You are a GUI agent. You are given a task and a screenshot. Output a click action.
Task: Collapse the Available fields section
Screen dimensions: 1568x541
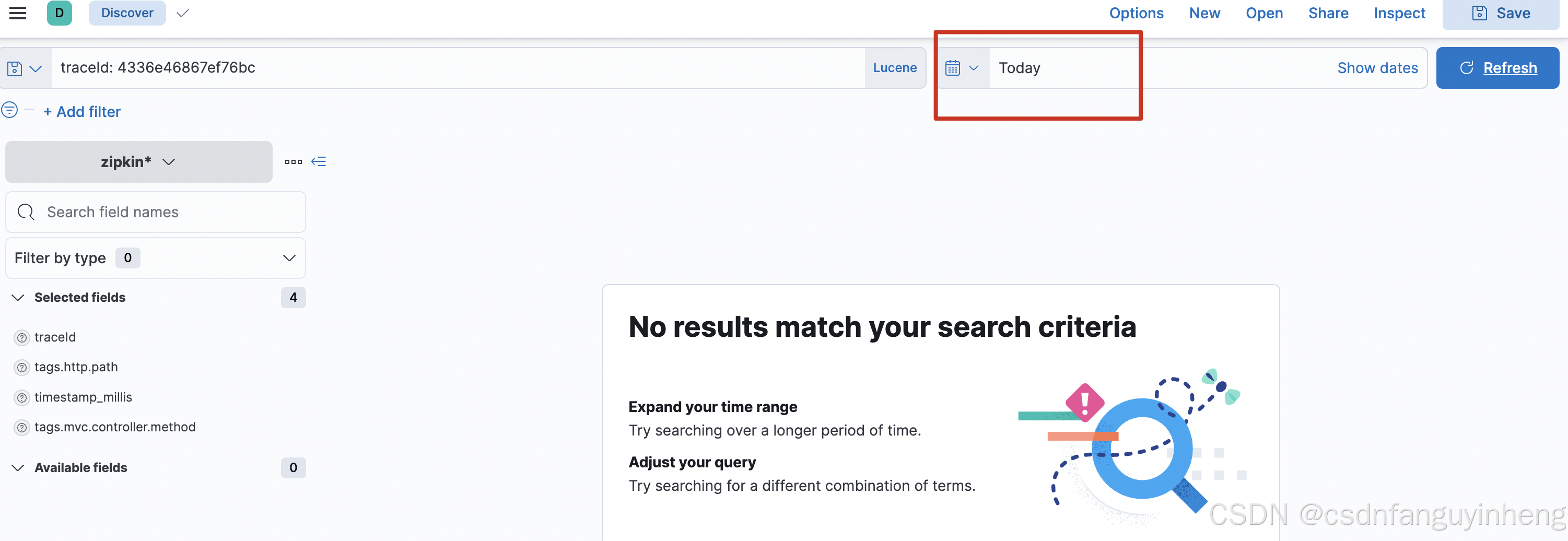click(x=18, y=468)
